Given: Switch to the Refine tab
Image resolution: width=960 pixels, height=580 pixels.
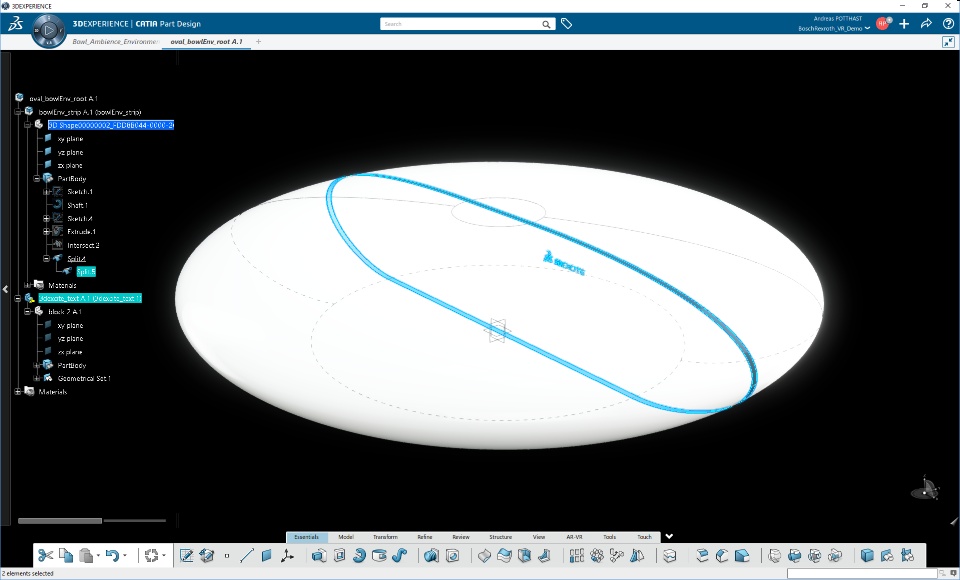Looking at the screenshot, I should [425, 537].
